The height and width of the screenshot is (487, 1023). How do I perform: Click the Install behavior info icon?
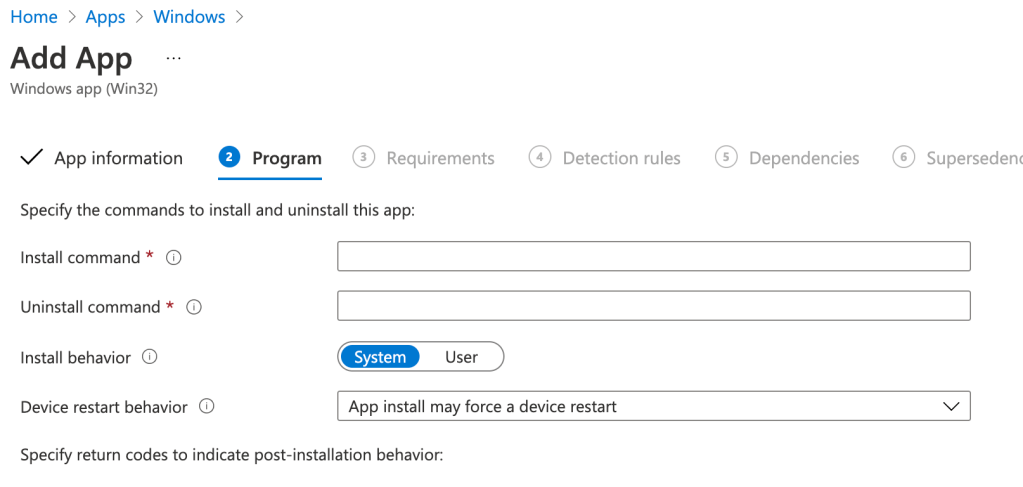tap(150, 357)
